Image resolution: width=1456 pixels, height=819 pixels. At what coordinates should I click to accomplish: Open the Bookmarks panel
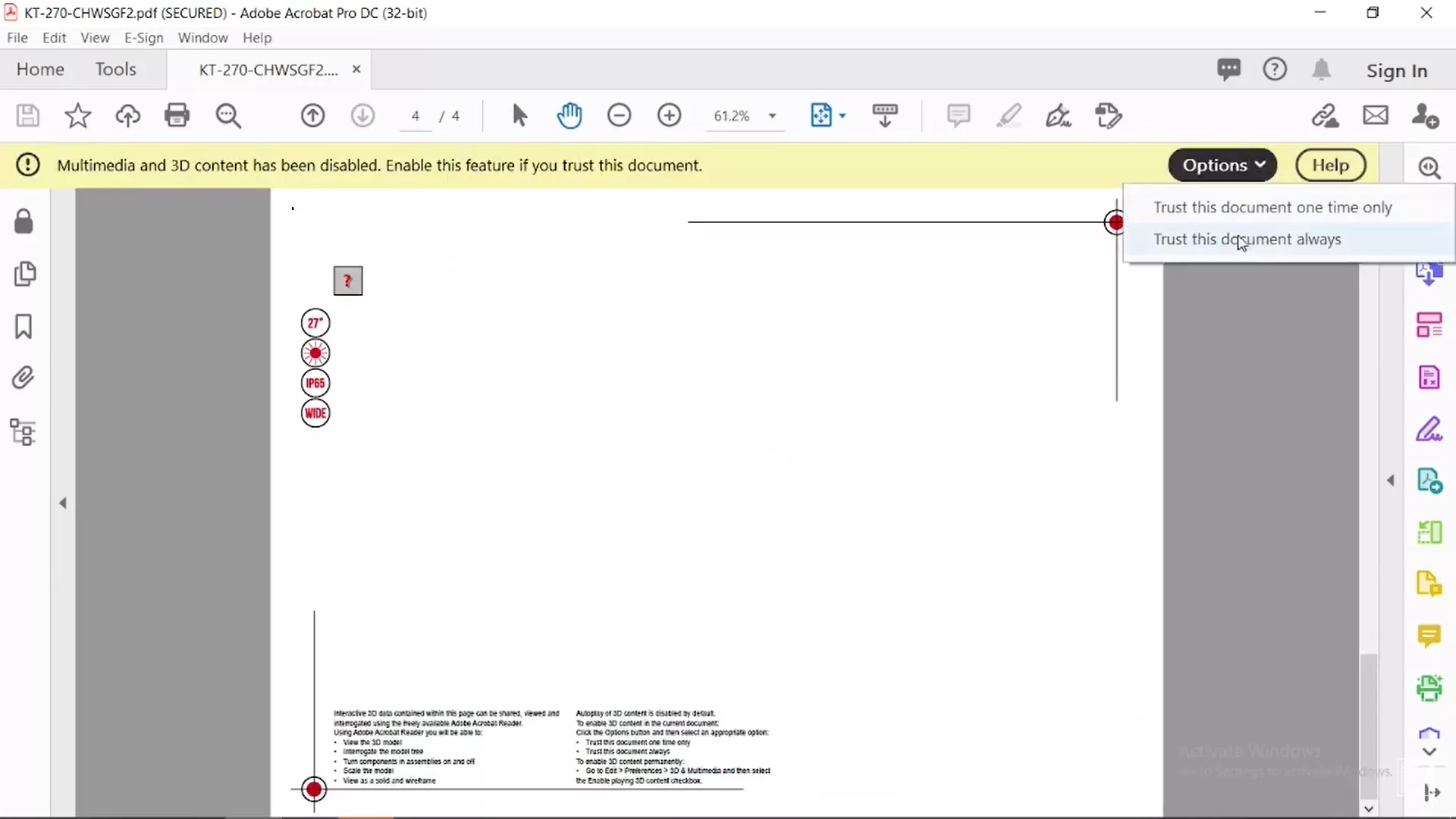pos(23,326)
